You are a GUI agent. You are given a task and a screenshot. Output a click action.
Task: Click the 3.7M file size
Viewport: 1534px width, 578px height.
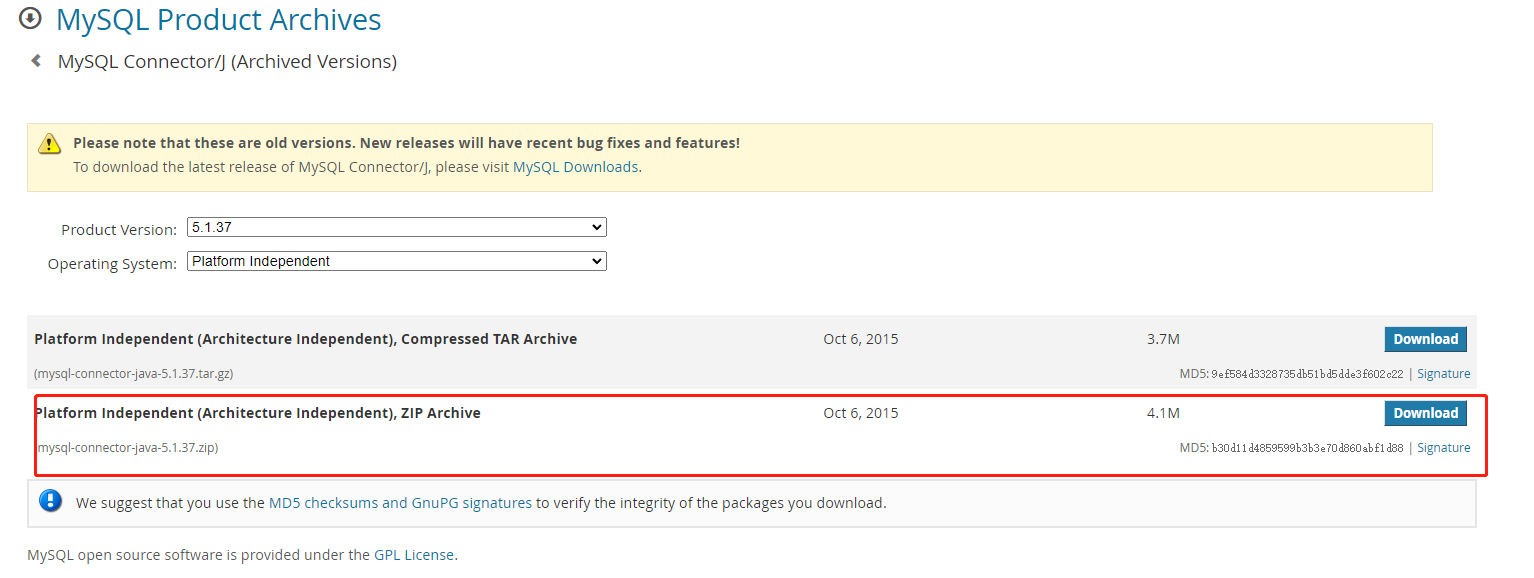pos(1163,339)
